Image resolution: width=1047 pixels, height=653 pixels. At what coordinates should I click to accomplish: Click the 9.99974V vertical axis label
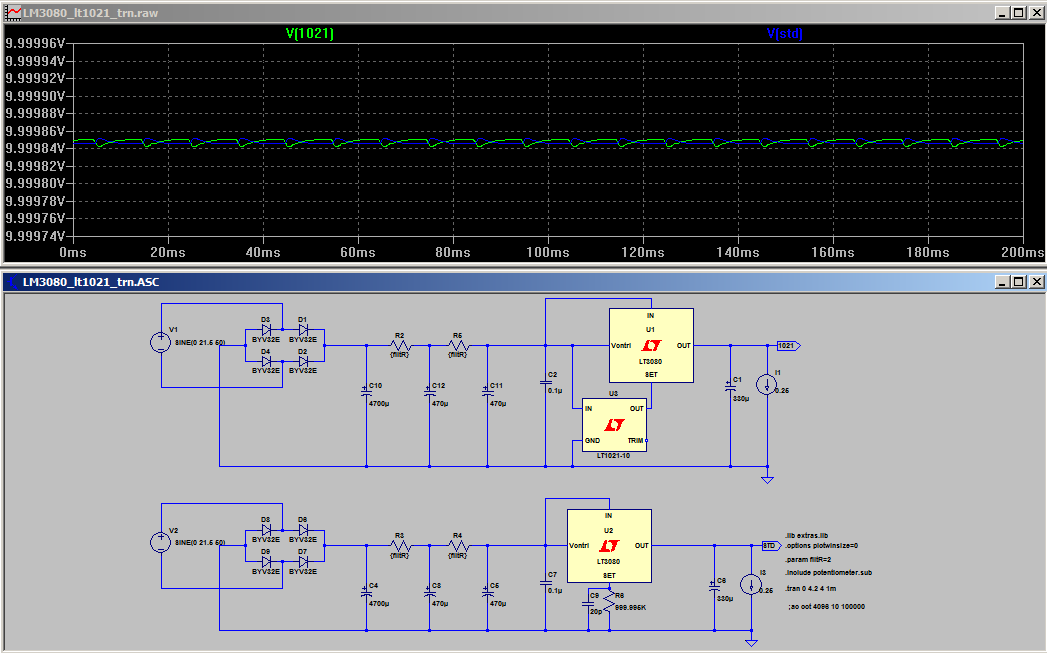click(x=35, y=236)
